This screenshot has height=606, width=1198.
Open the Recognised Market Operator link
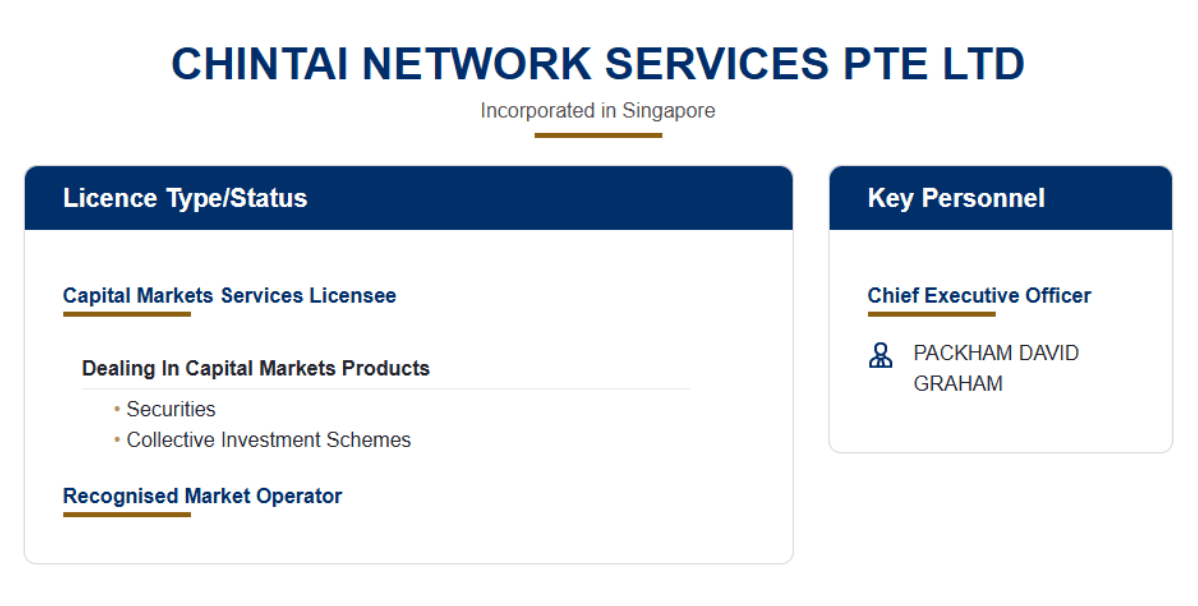[x=202, y=496]
